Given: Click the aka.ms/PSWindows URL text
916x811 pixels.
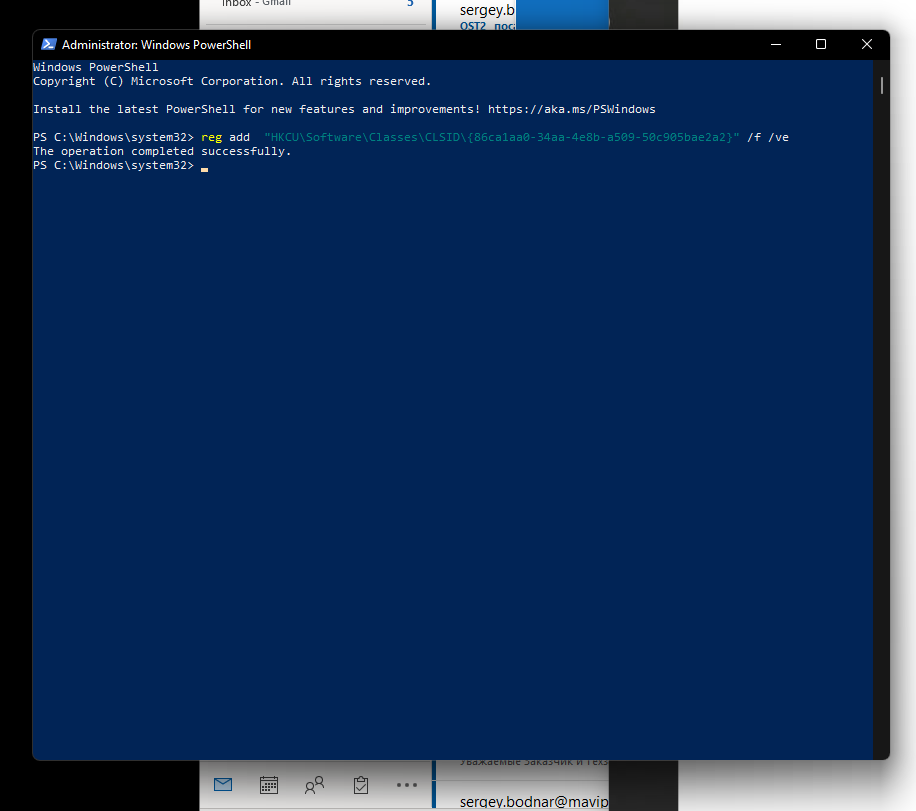Looking at the screenshot, I should tap(571, 109).
